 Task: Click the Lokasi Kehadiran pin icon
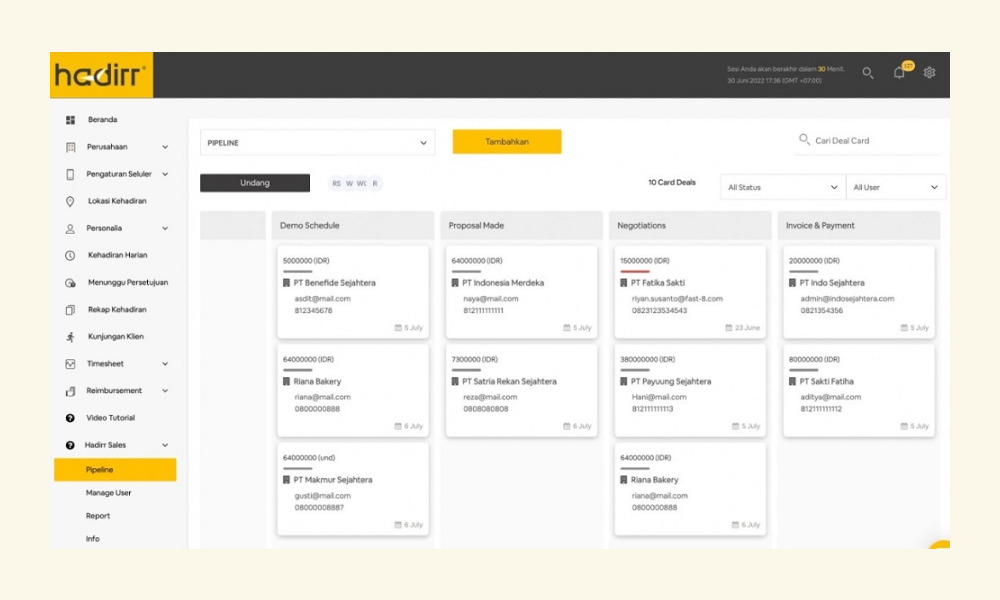click(x=70, y=201)
